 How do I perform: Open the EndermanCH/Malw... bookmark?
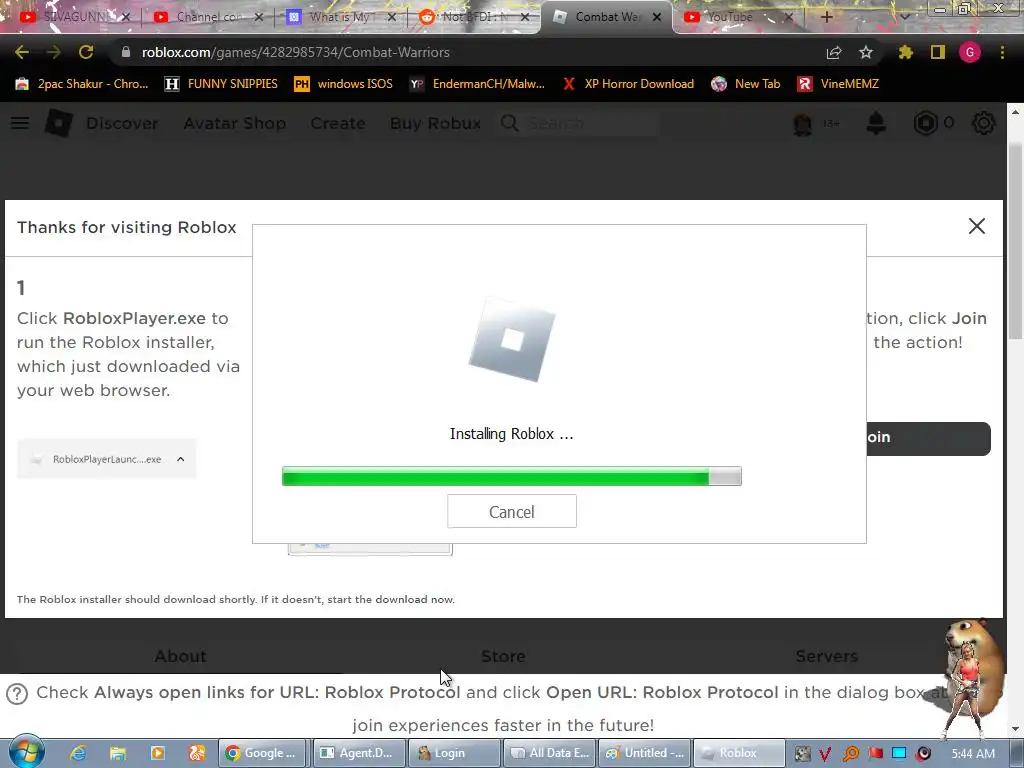(x=477, y=84)
